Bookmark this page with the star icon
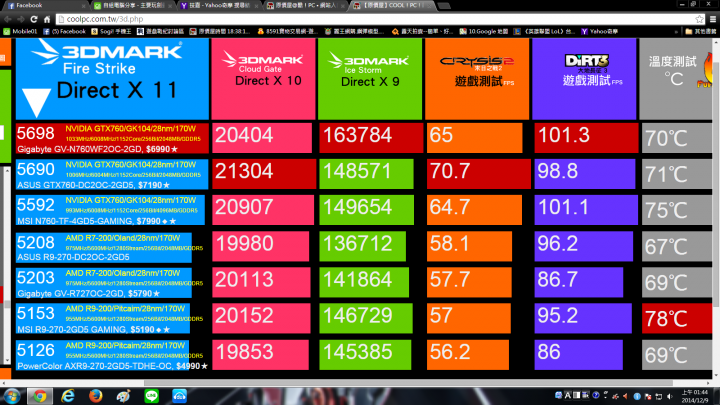The image size is (720, 405). coord(699,19)
